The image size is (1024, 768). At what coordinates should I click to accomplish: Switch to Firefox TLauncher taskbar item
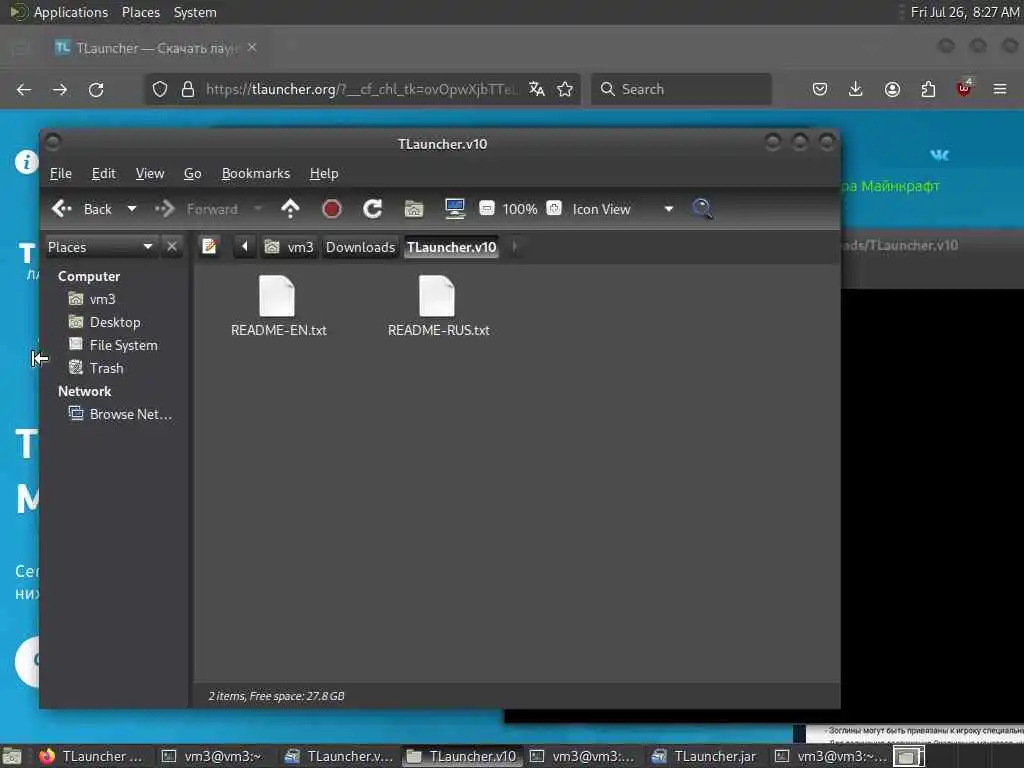tap(89, 756)
